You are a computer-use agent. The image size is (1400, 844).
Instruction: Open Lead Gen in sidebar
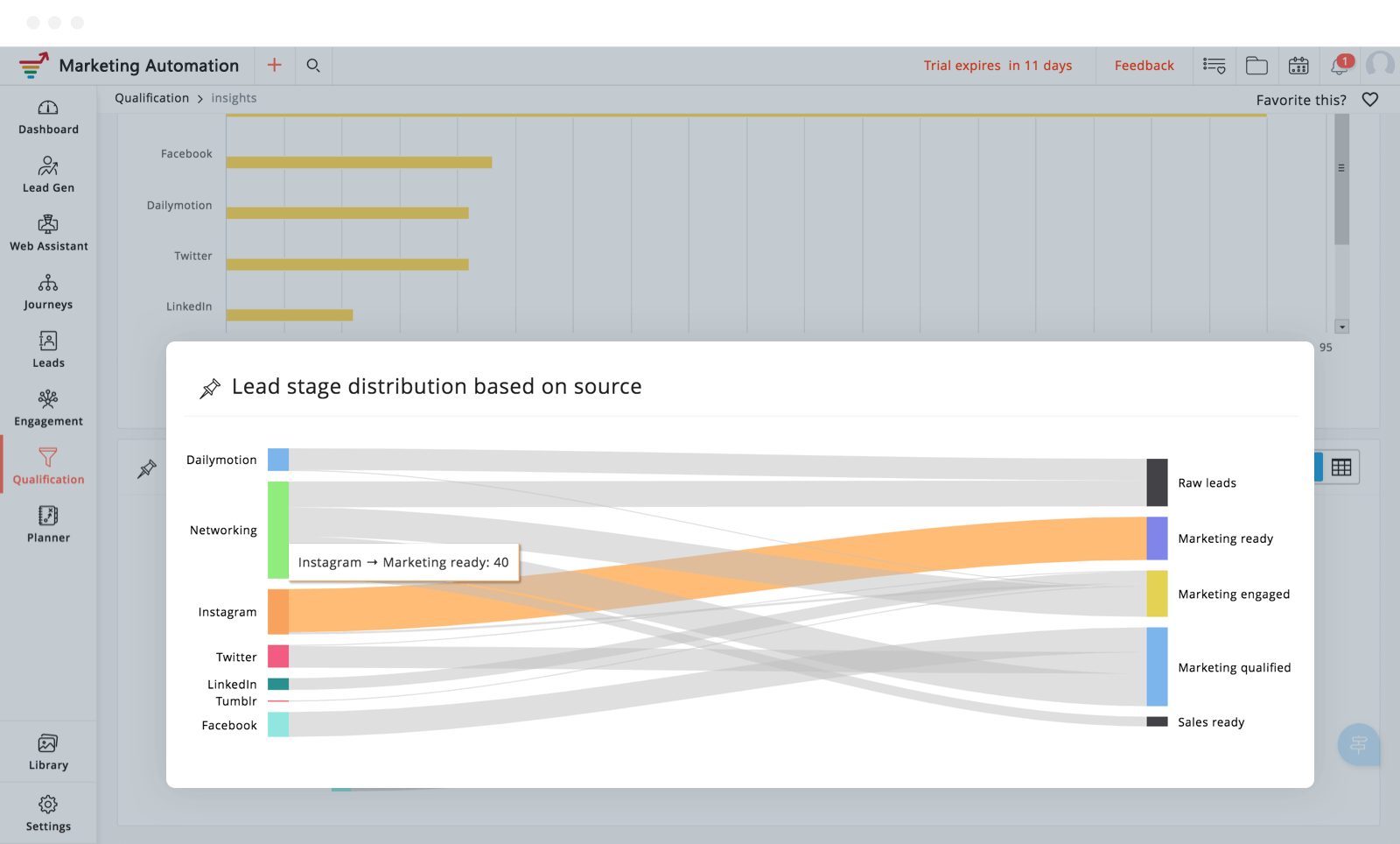click(48, 175)
